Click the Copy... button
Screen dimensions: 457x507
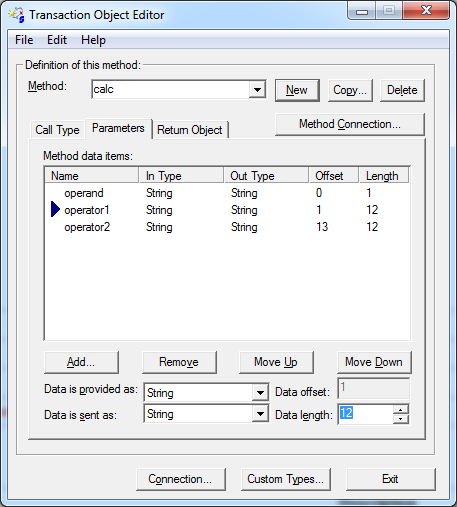point(350,90)
